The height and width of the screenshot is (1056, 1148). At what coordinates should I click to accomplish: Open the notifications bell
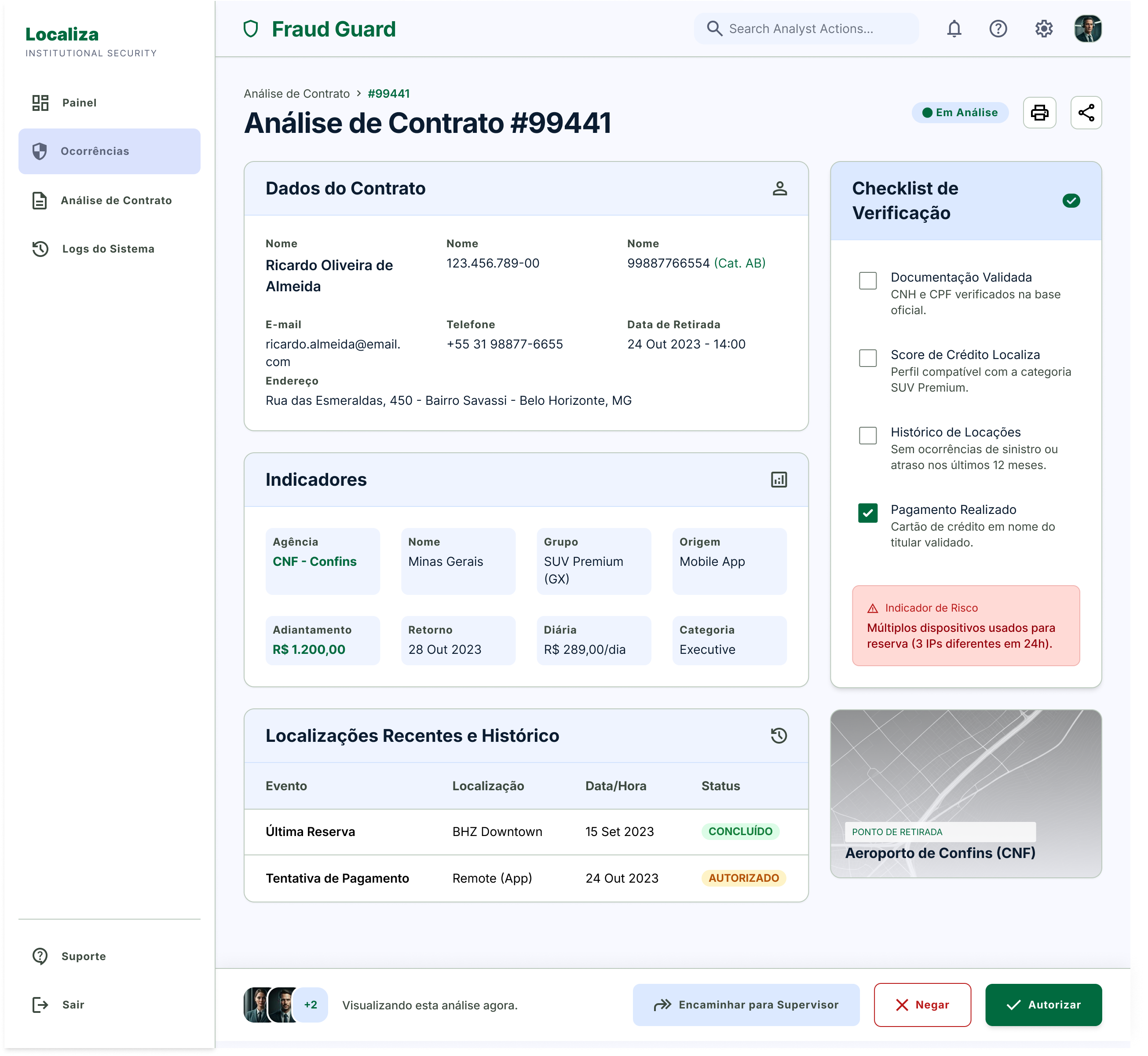pos(954,29)
